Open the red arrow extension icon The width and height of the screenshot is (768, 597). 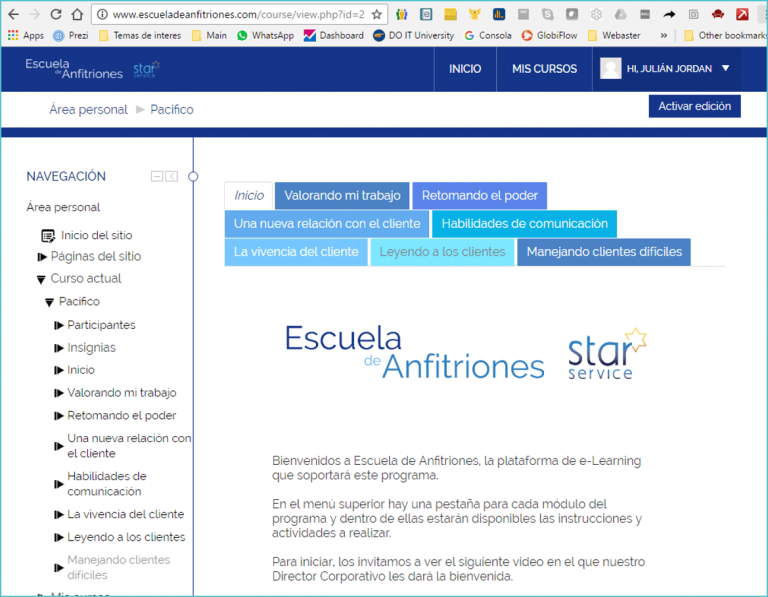pos(742,14)
